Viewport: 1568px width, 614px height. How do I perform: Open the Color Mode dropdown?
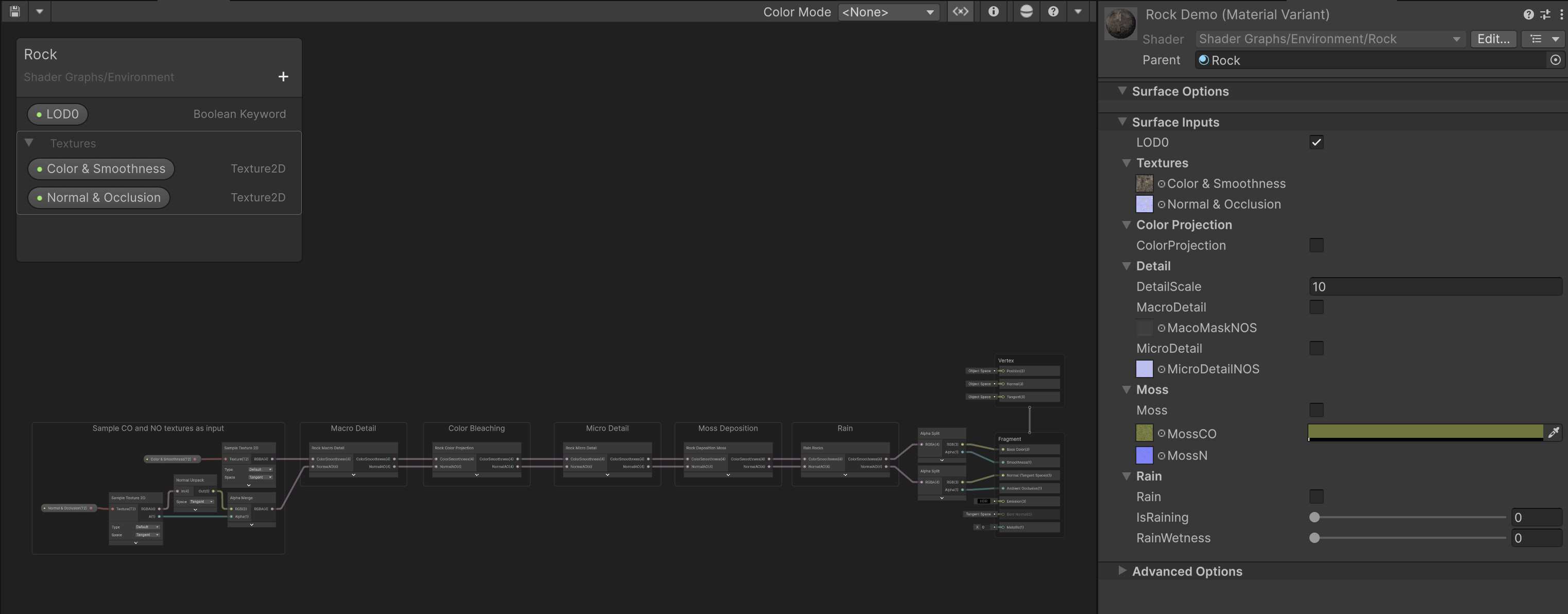point(889,11)
